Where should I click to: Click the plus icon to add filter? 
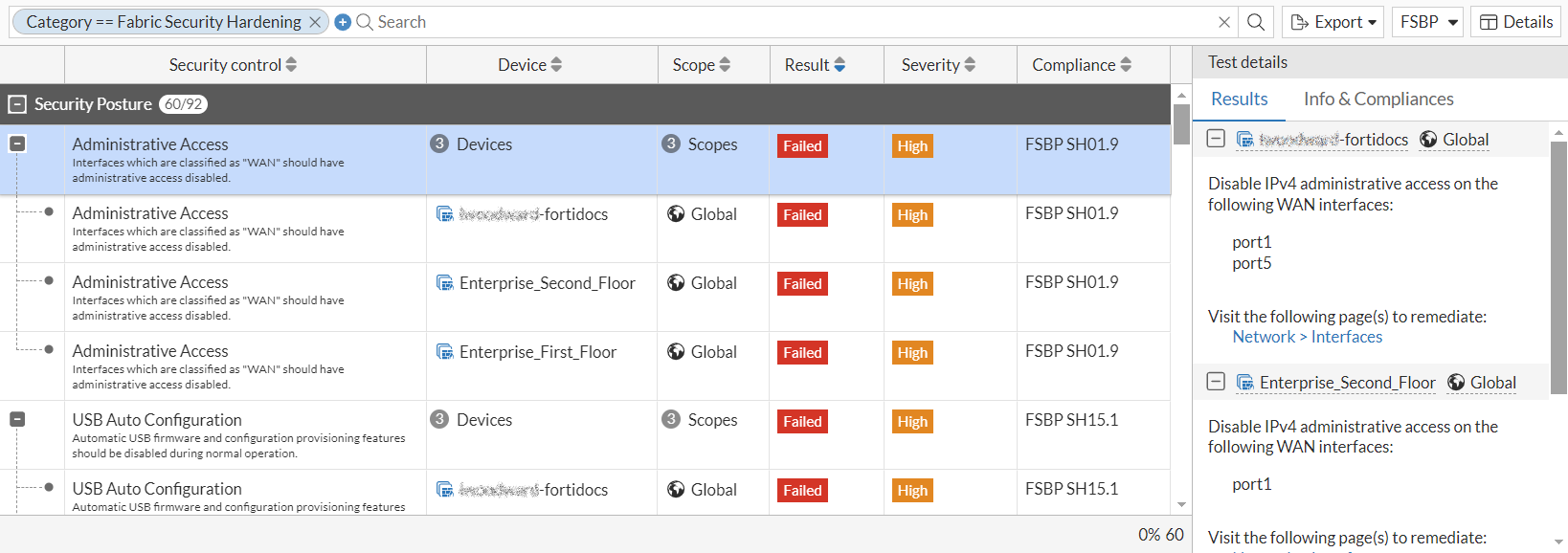[343, 22]
